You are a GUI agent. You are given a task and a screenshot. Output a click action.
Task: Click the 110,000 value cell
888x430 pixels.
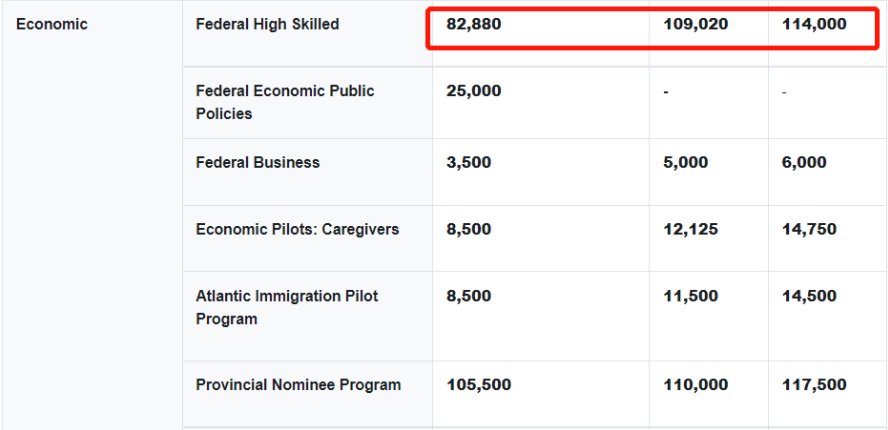(x=696, y=385)
